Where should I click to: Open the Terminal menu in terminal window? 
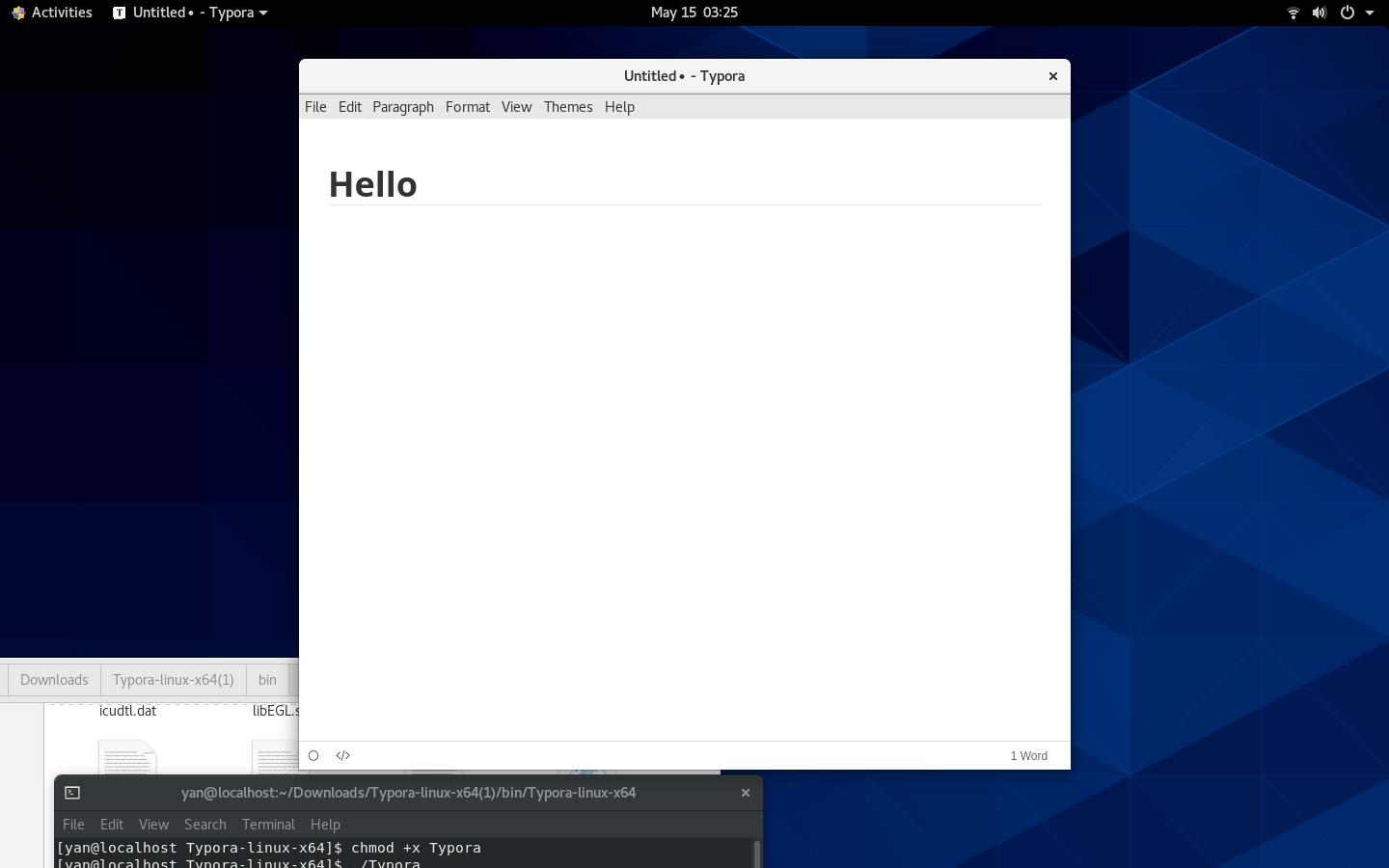(x=268, y=825)
